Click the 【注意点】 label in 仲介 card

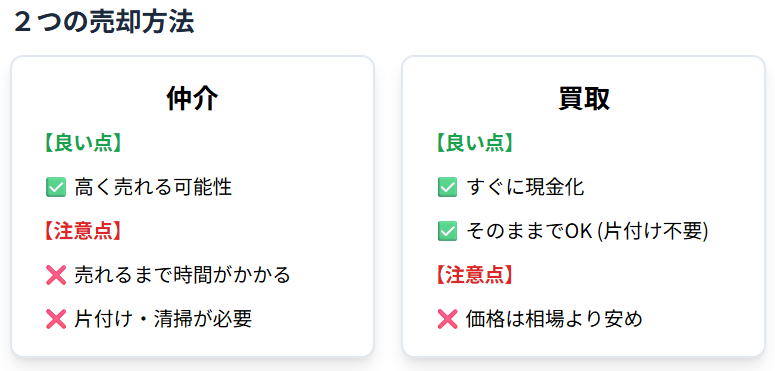[83, 232]
